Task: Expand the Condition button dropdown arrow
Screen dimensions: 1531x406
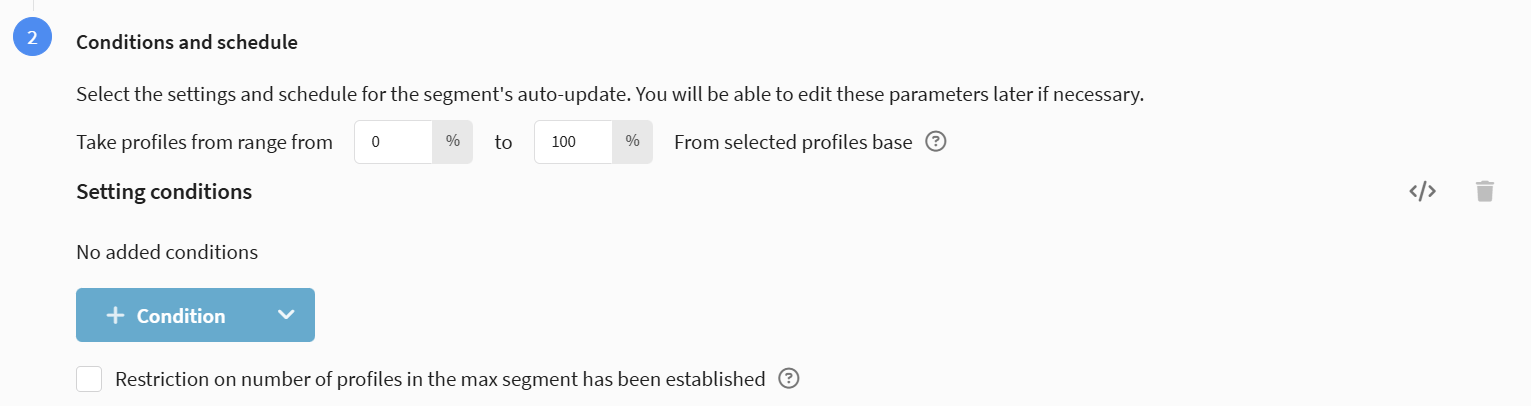Action: pyautogui.click(x=287, y=315)
